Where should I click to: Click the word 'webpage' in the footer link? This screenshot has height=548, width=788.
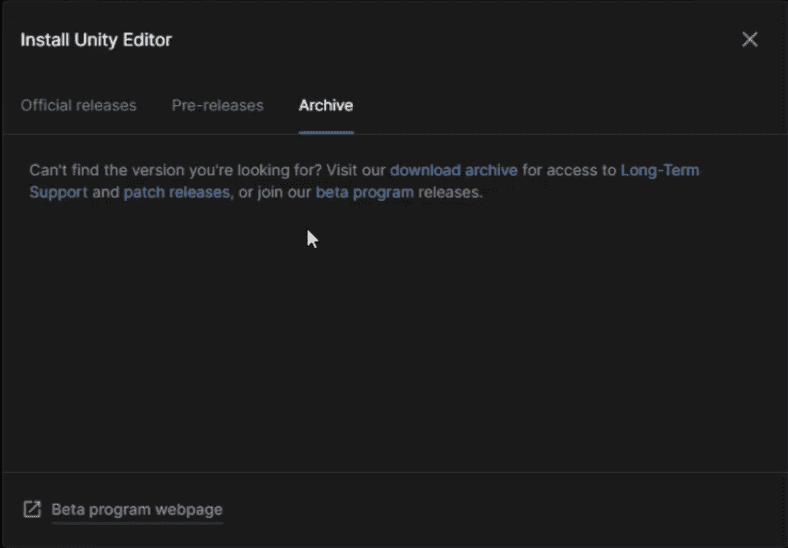[189, 510]
